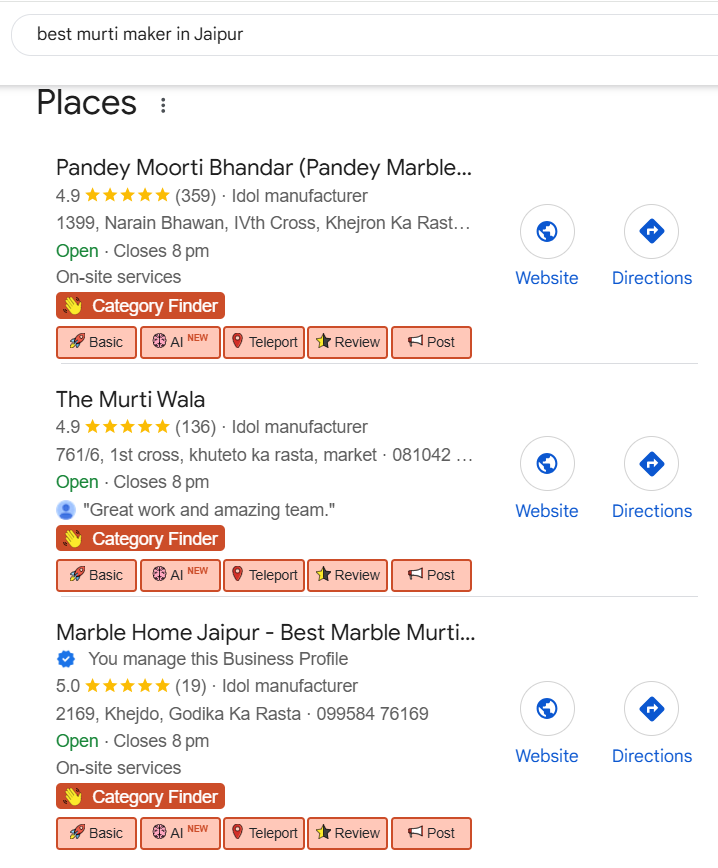
Task: Click Post button under Pandey Moorti Bhandar
Action: coord(430,342)
